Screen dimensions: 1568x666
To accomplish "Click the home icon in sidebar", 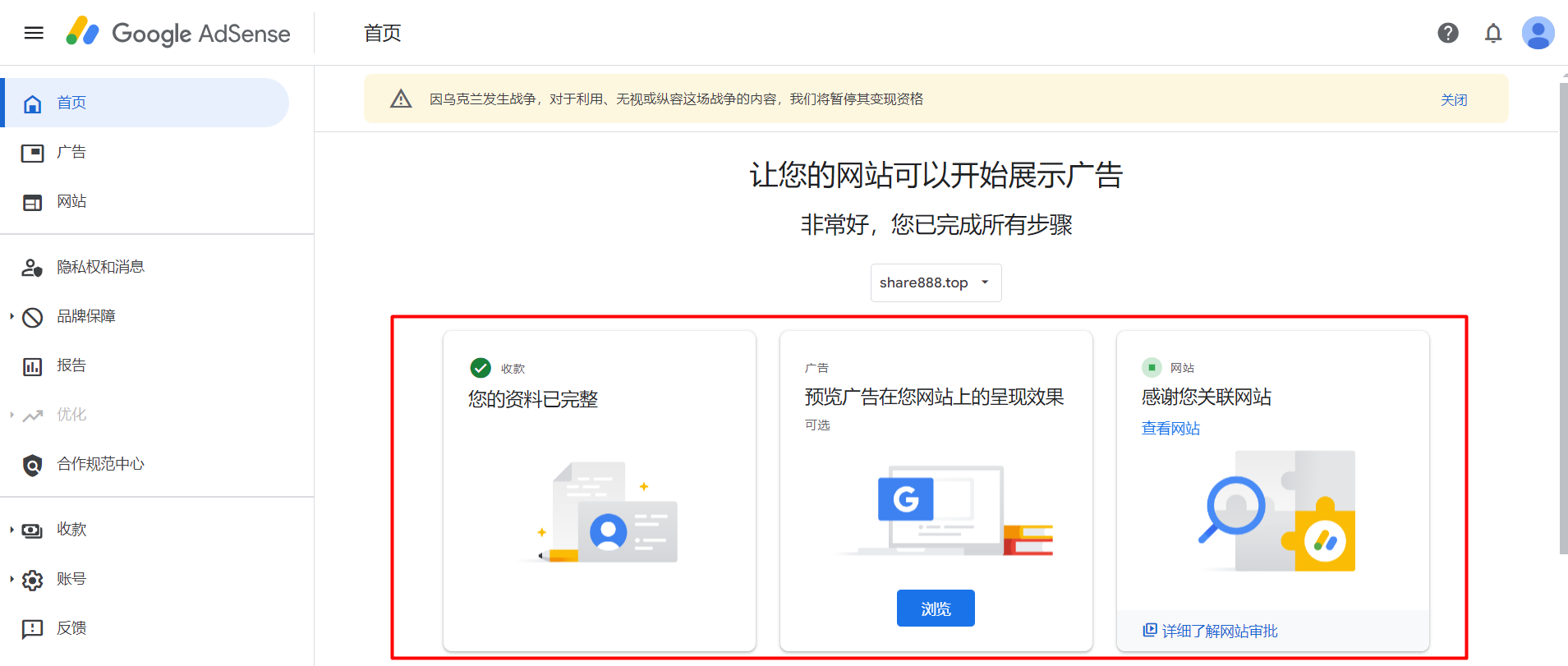I will [x=33, y=103].
